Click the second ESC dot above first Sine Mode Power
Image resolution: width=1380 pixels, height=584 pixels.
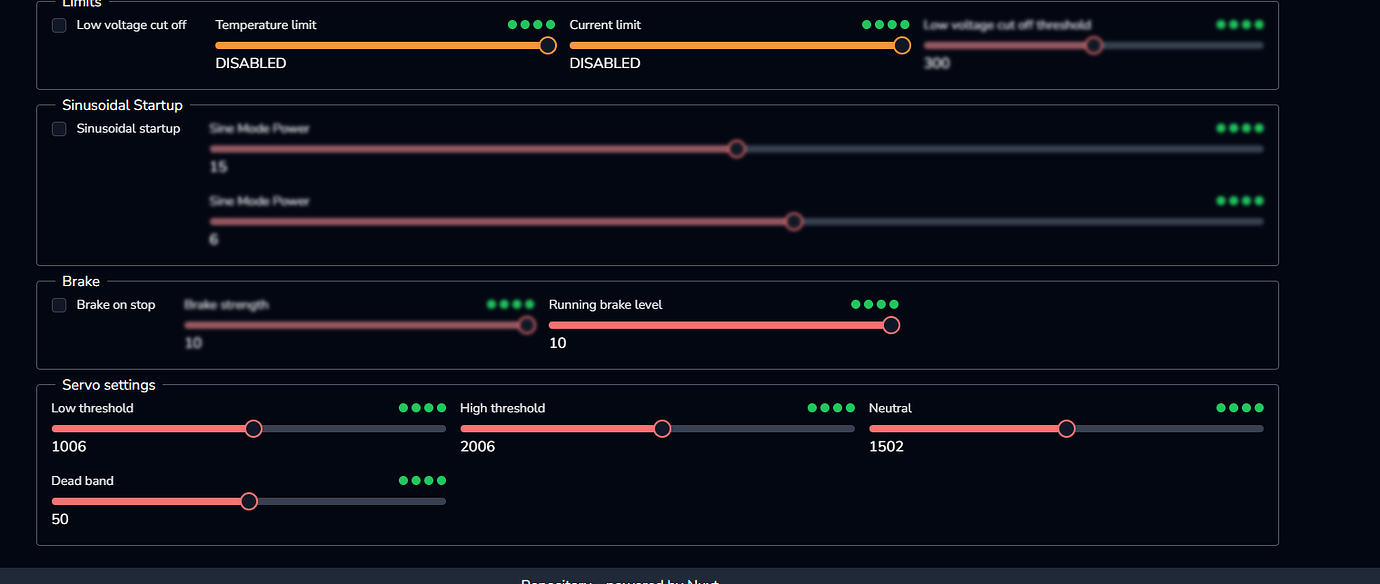1232,127
